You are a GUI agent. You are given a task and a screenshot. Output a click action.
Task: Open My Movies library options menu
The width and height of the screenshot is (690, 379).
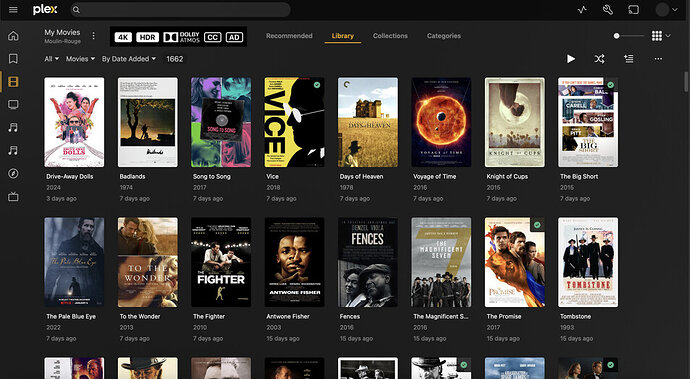pos(93,36)
